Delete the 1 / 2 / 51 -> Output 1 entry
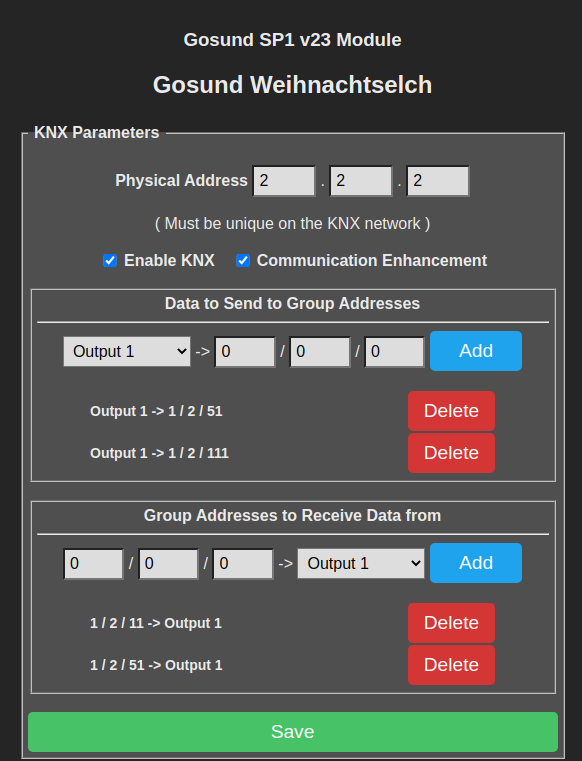Image resolution: width=582 pixels, height=761 pixels. (451, 665)
